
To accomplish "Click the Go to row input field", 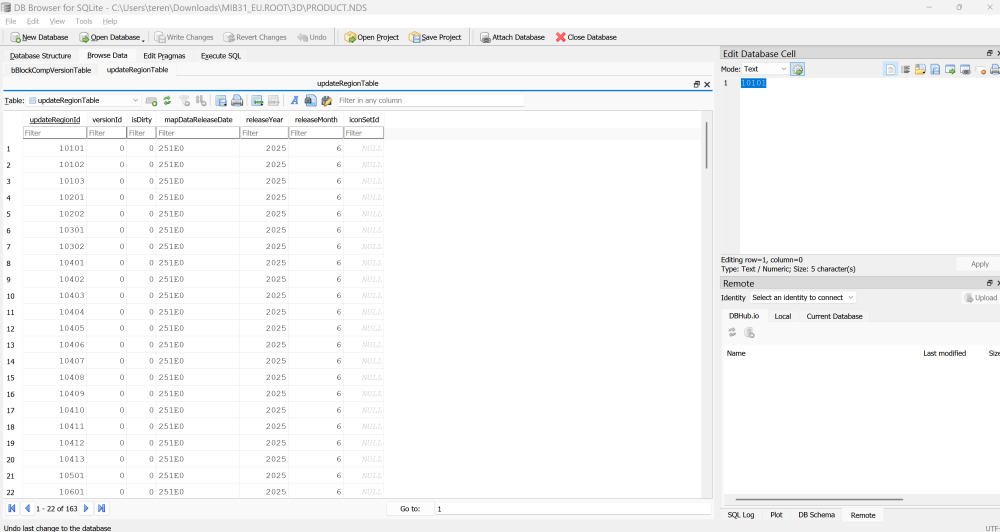I will coord(573,508).
